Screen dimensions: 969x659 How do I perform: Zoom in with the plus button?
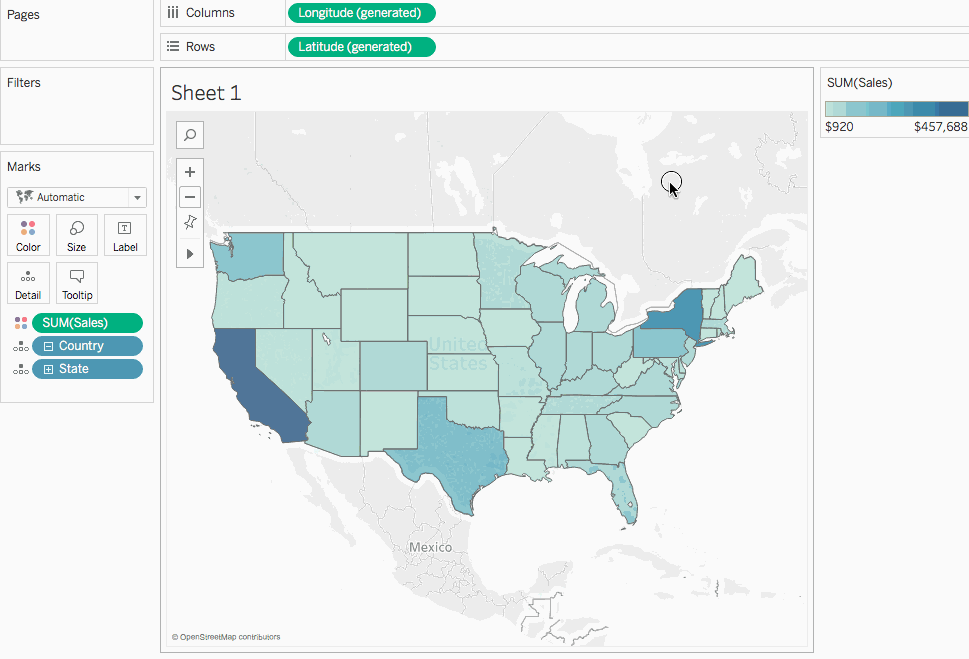point(190,172)
